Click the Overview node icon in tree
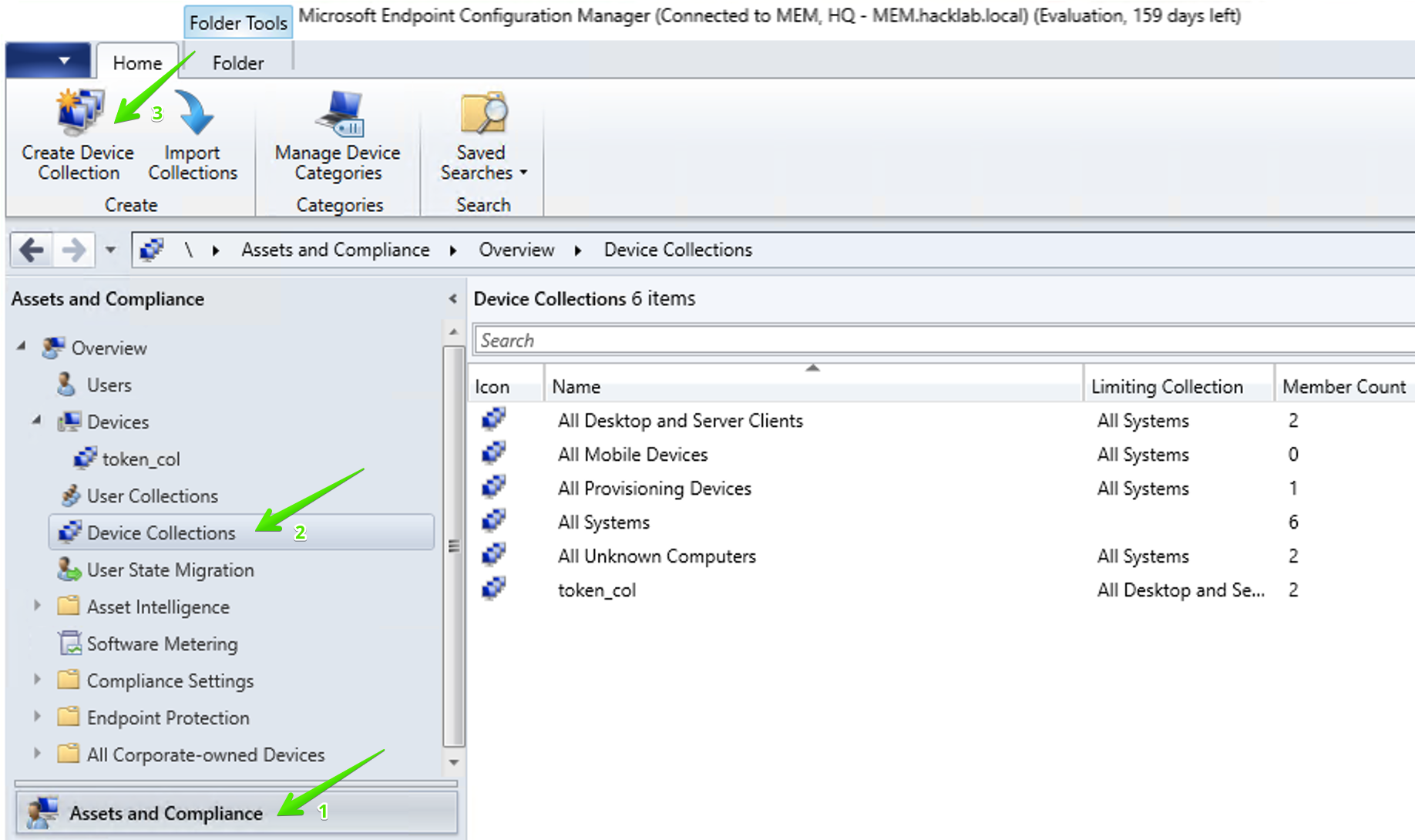Image resolution: width=1415 pixels, height=840 pixels. [53, 348]
